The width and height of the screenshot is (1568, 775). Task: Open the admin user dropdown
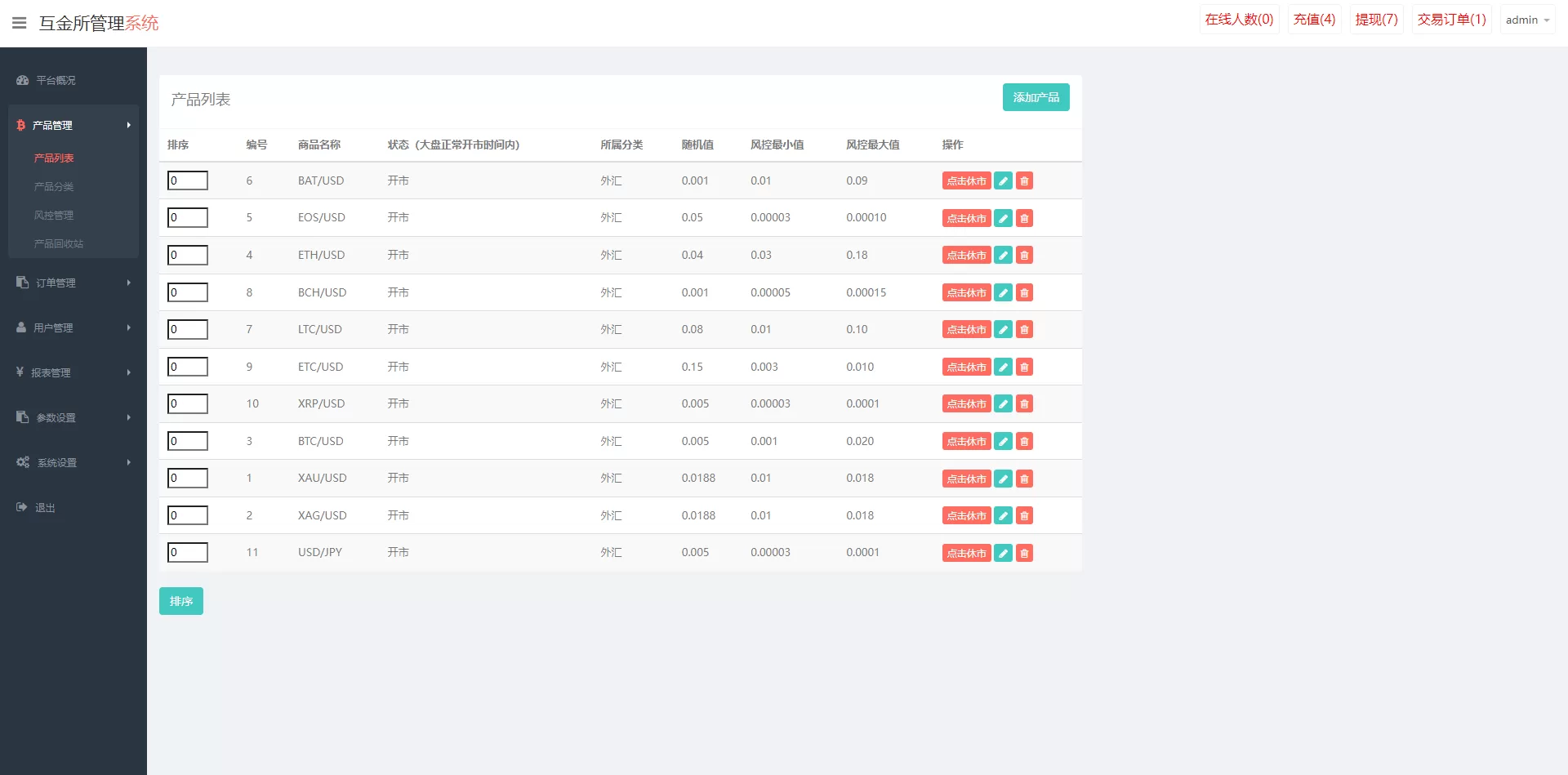coord(1526,20)
